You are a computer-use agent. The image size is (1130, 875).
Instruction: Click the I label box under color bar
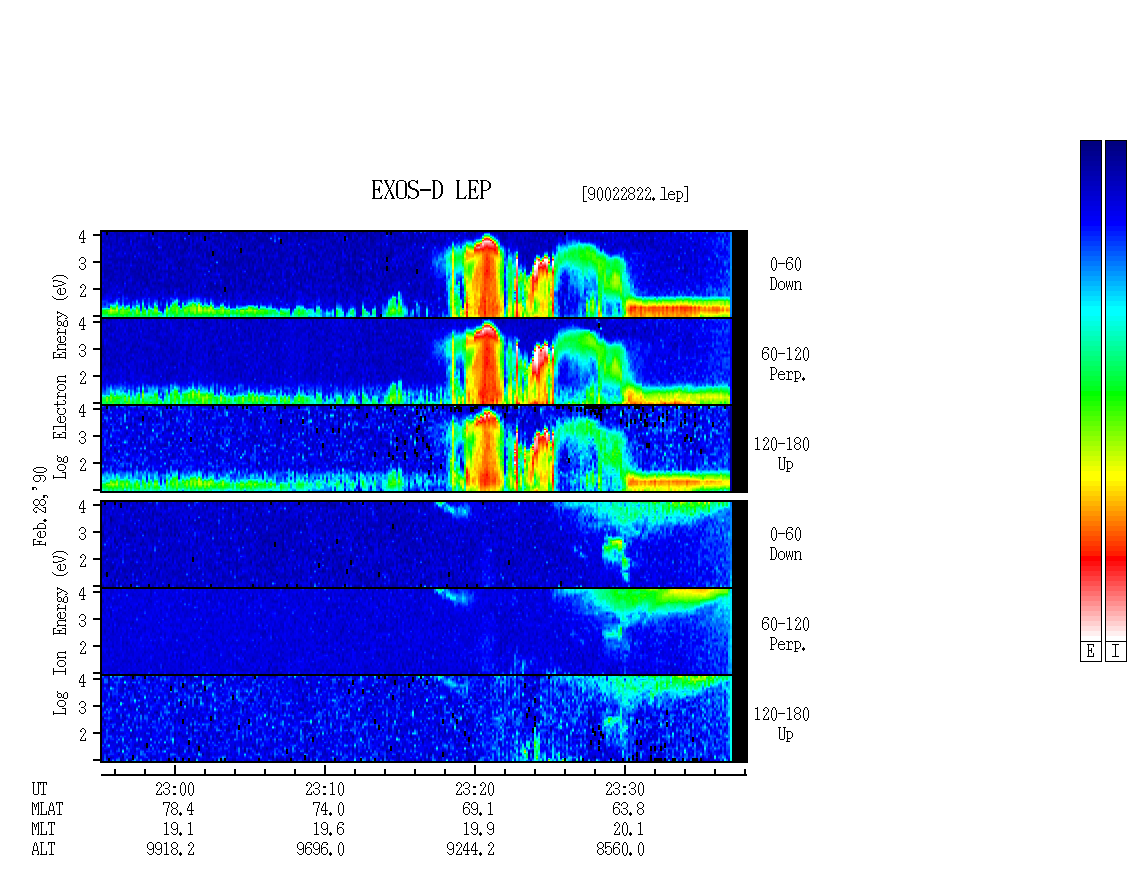coord(1116,652)
